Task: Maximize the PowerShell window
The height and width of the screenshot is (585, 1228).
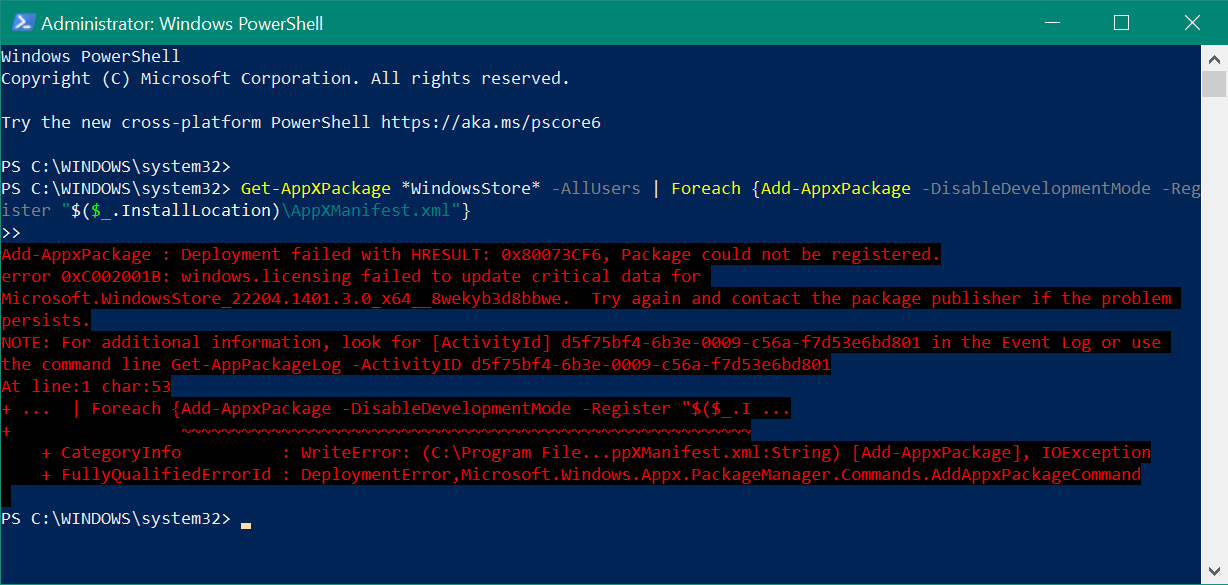Action: click(1121, 22)
